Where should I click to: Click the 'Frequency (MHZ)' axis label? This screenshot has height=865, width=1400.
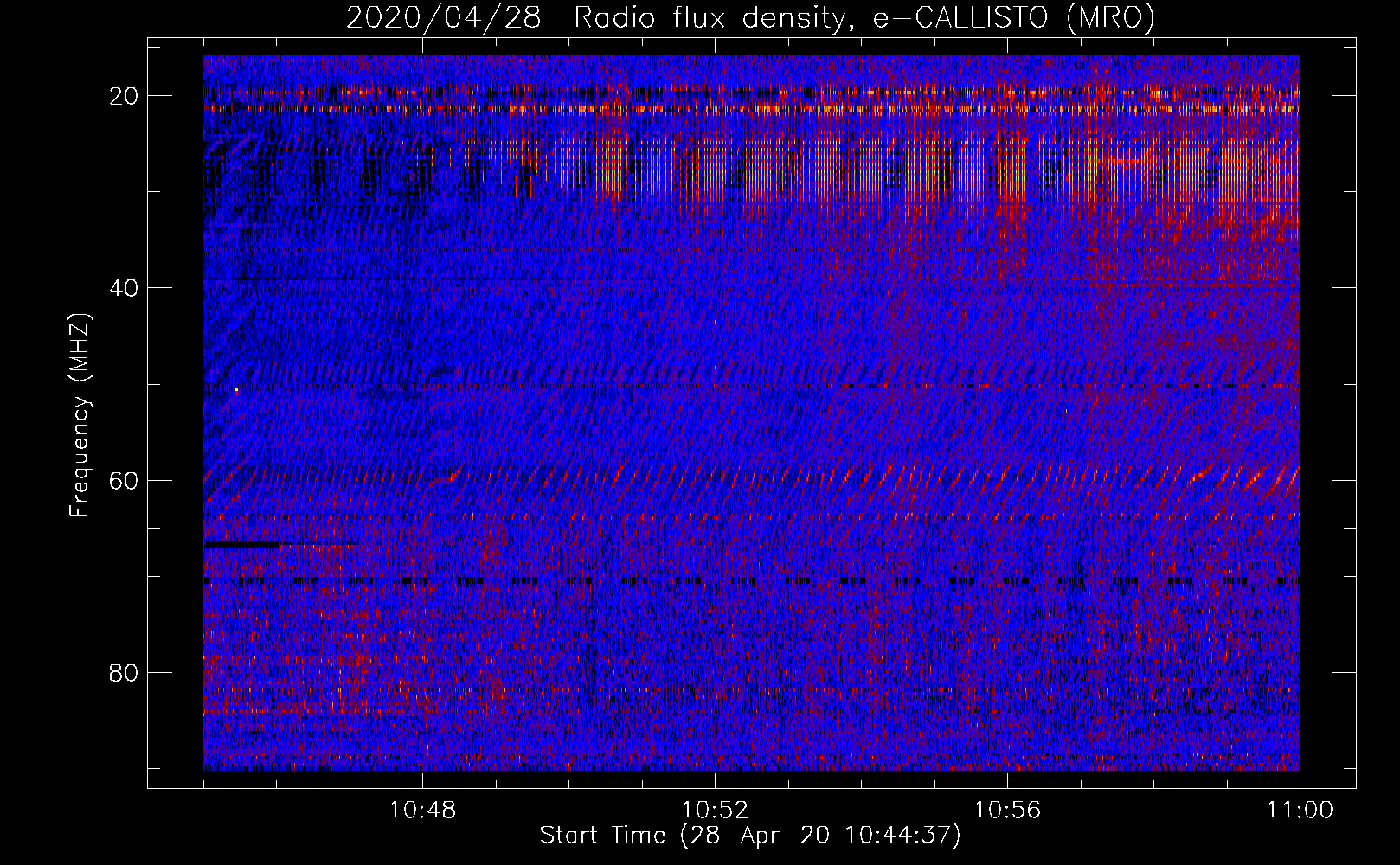80,414
